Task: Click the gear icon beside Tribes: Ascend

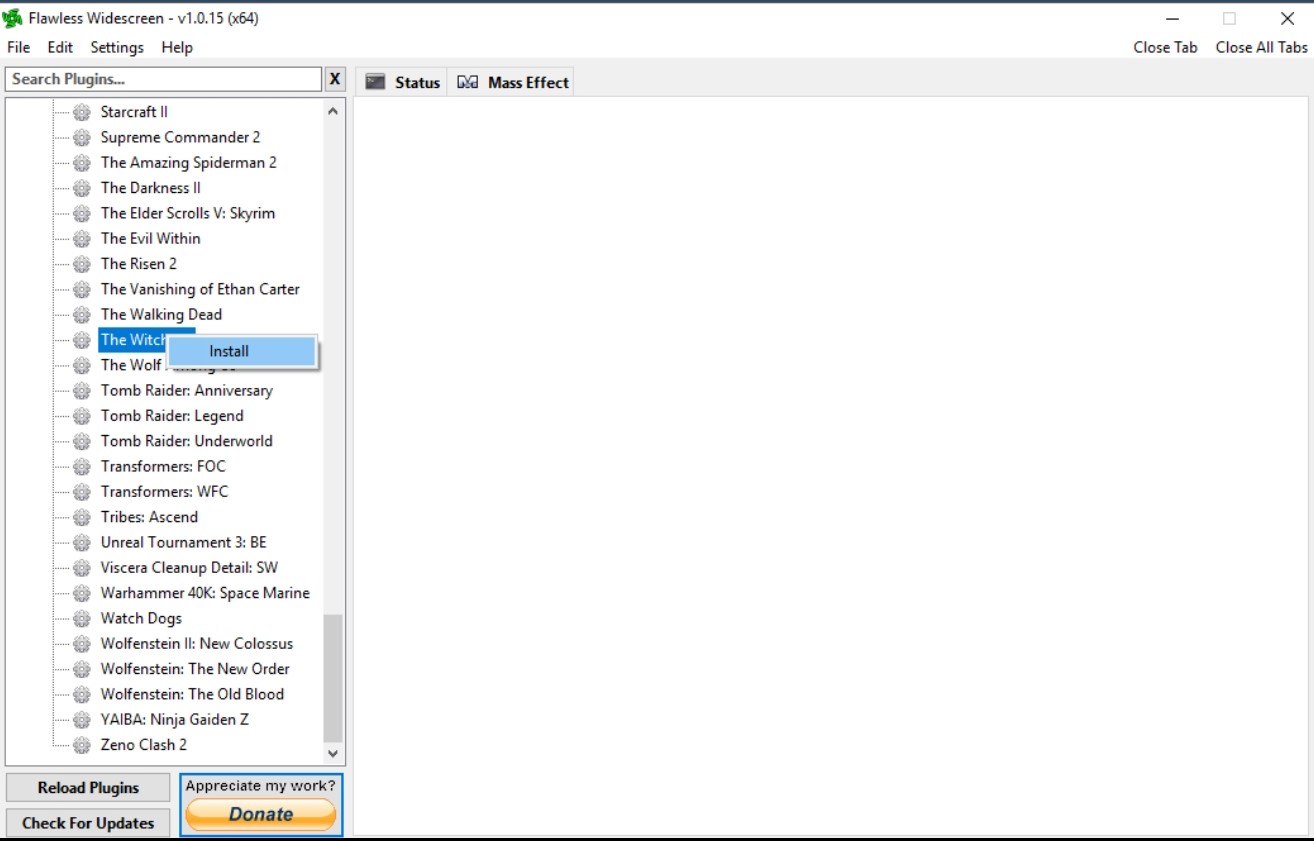Action: (x=82, y=517)
